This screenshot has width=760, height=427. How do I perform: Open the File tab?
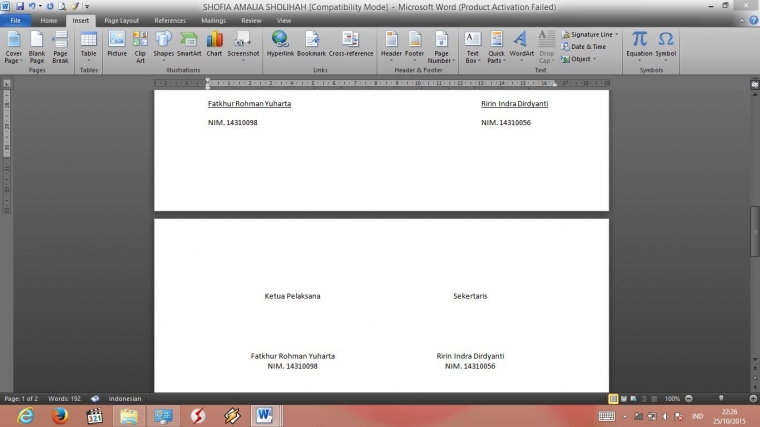click(15, 20)
